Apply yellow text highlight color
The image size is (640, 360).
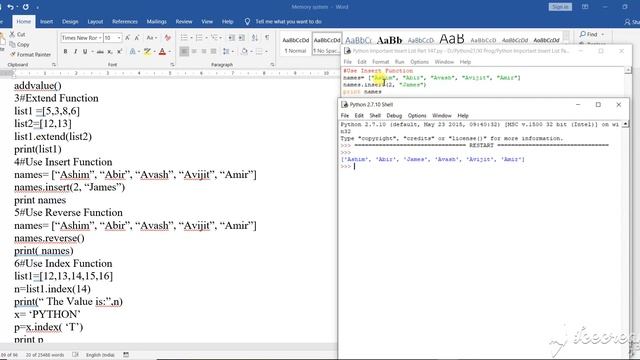147,51
